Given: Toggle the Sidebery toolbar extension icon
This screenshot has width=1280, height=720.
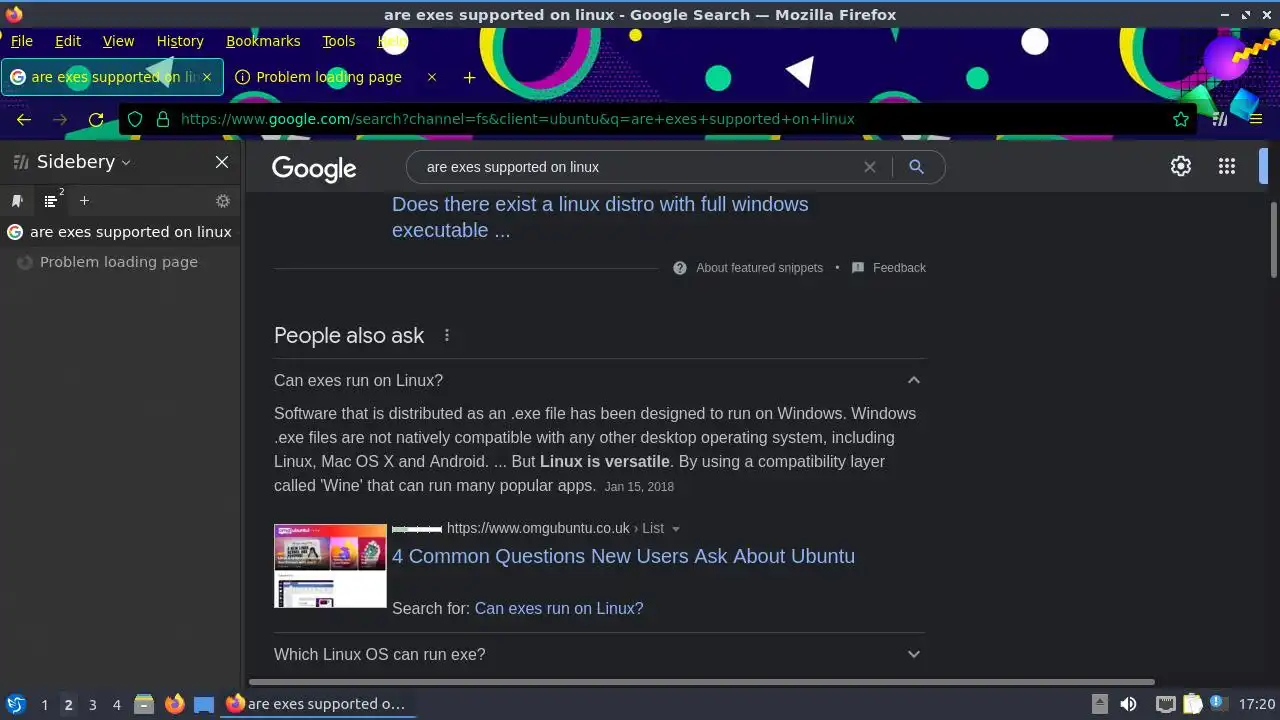Looking at the screenshot, I should 1220,119.
